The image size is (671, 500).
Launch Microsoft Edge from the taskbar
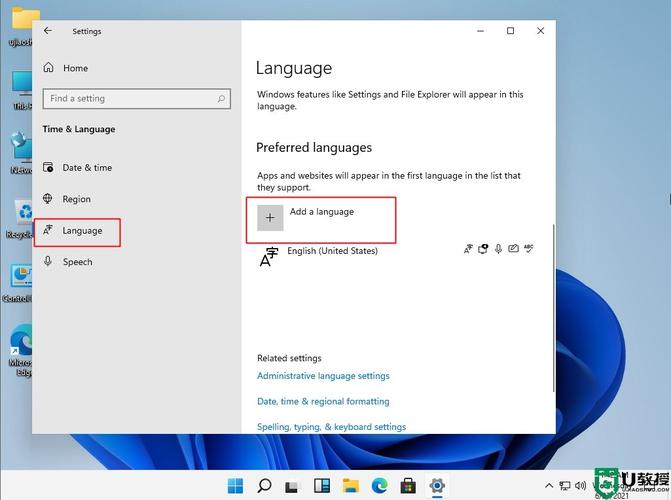tap(379, 486)
